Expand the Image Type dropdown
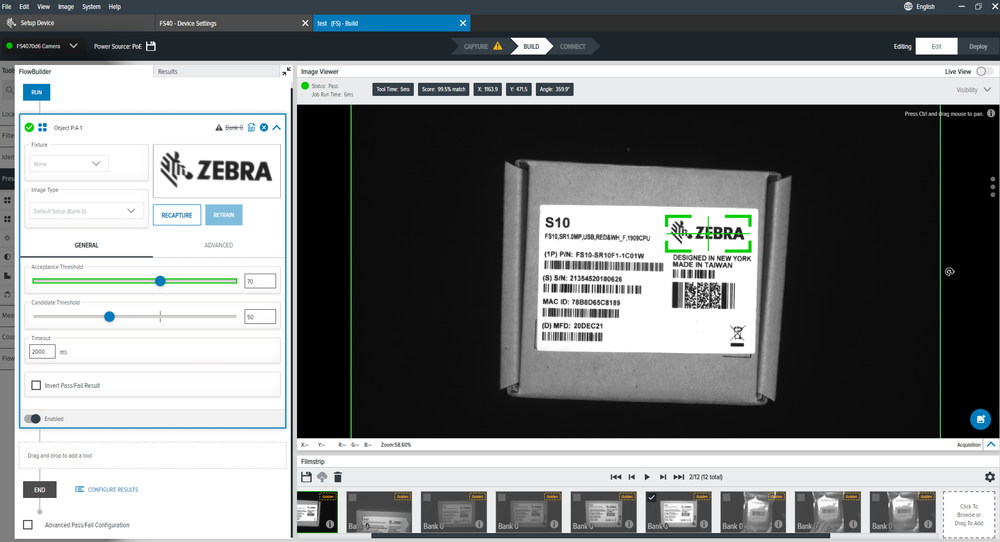1000x542 pixels. 88,211
